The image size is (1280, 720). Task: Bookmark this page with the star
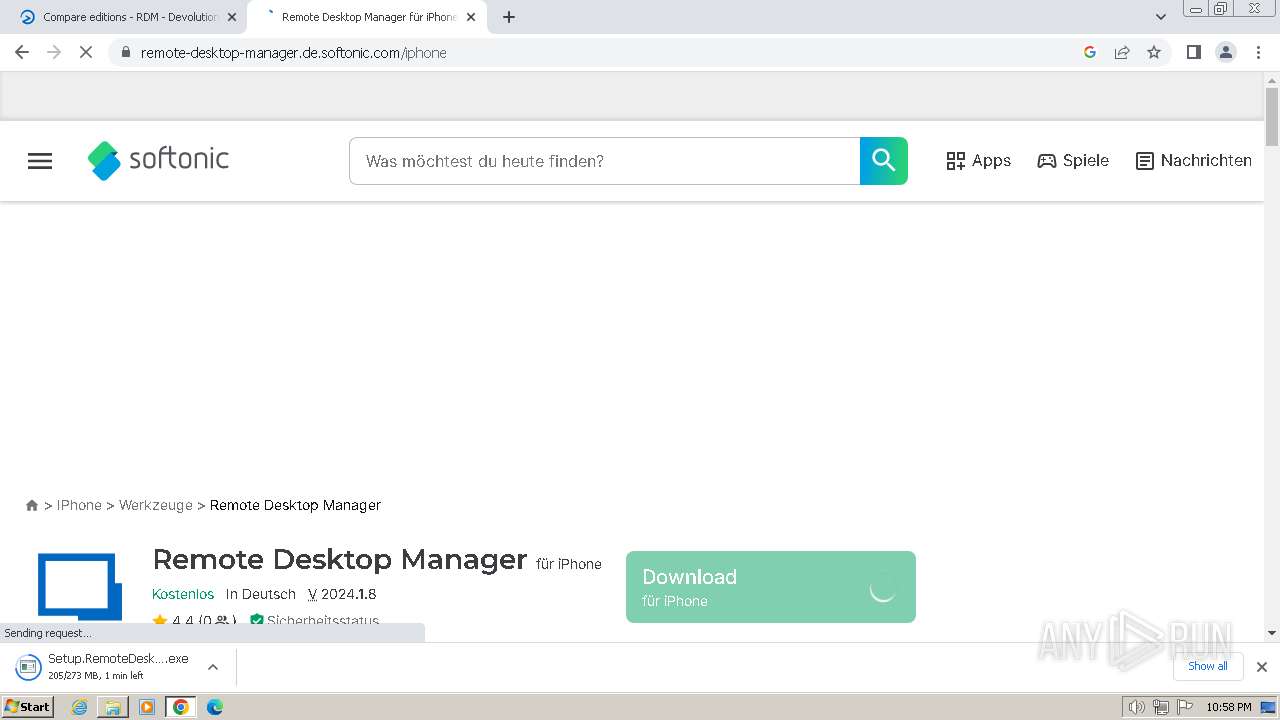(1154, 52)
